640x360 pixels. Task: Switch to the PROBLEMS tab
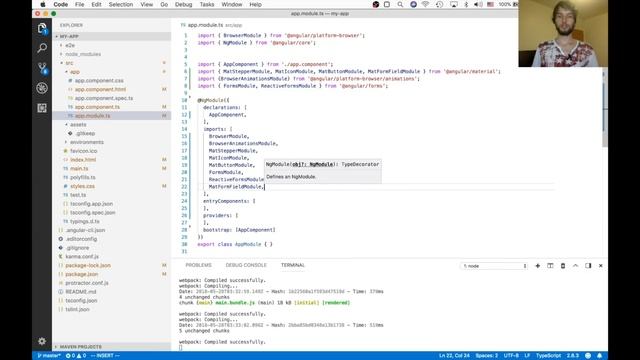tap(198, 265)
